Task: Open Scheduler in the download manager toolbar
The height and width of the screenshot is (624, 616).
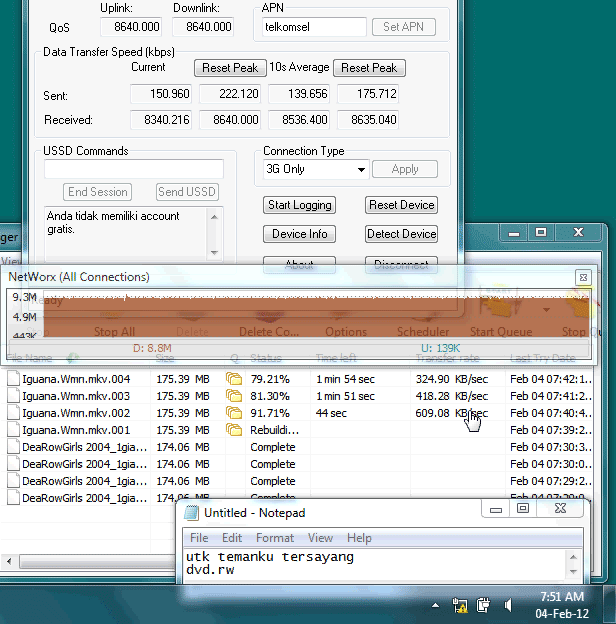Action: pyautogui.click(x=423, y=332)
